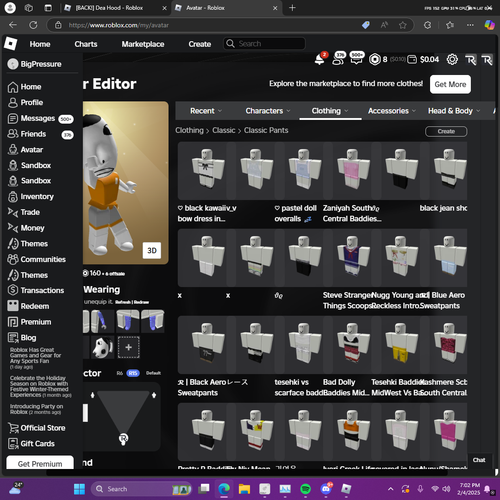500x500 pixels.
Task: Open friend requests icon in top bar
Action: point(339,59)
